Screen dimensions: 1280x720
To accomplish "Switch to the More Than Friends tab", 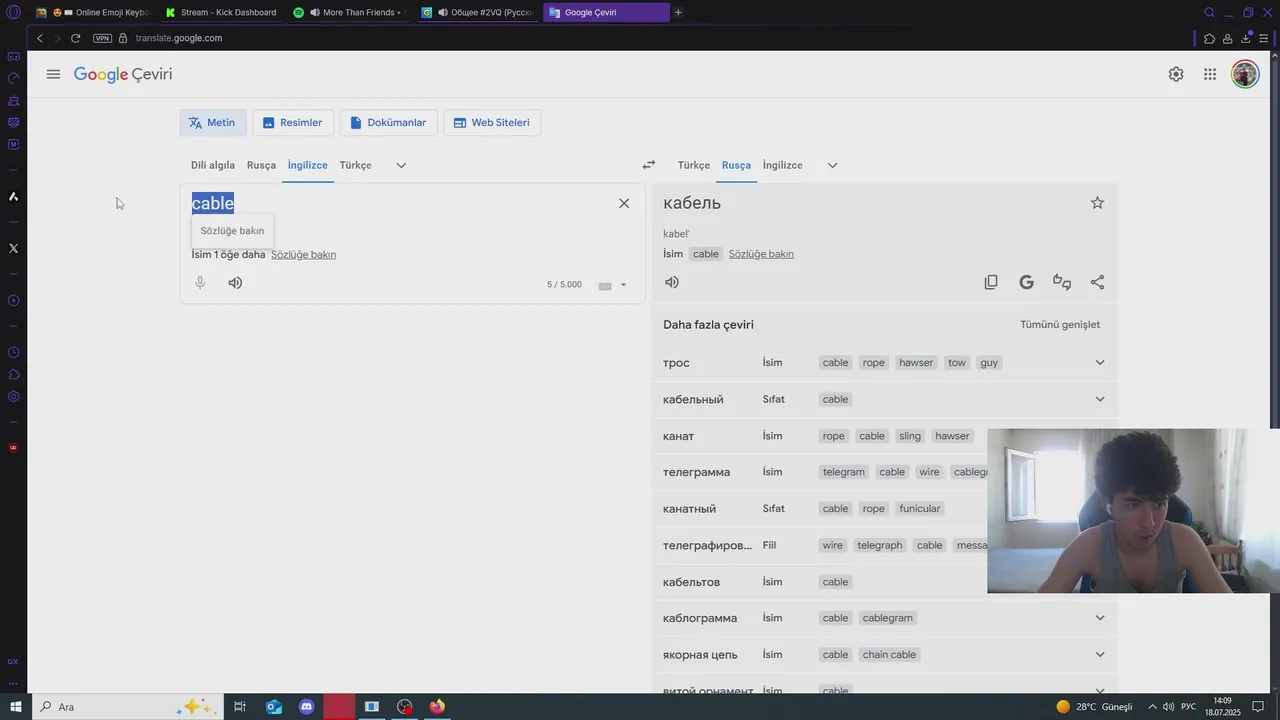I will (x=350, y=13).
